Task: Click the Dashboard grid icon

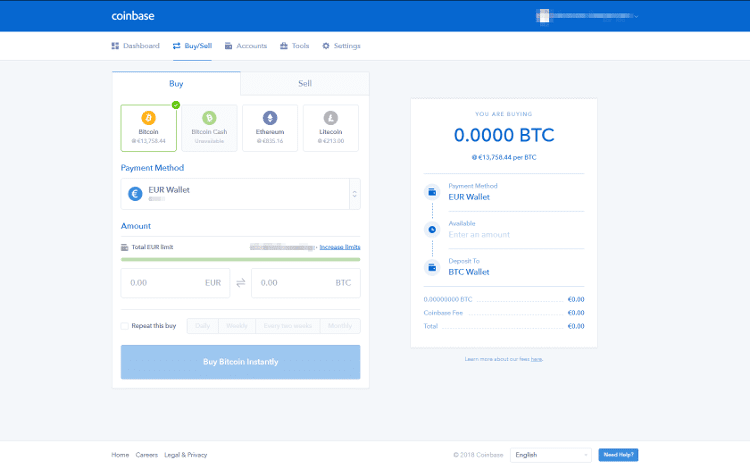Action: point(115,46)
